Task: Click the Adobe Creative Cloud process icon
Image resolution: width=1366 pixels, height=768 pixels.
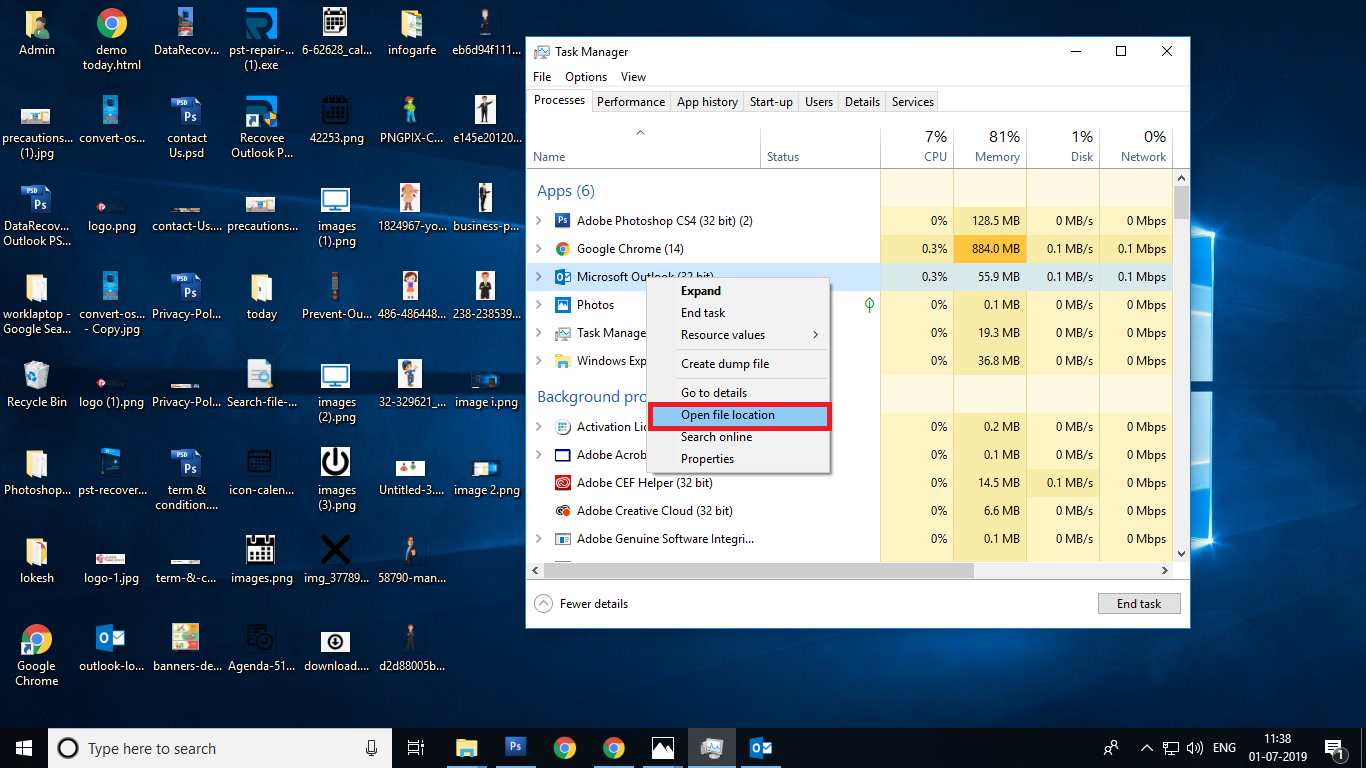Action: point(562,511)
